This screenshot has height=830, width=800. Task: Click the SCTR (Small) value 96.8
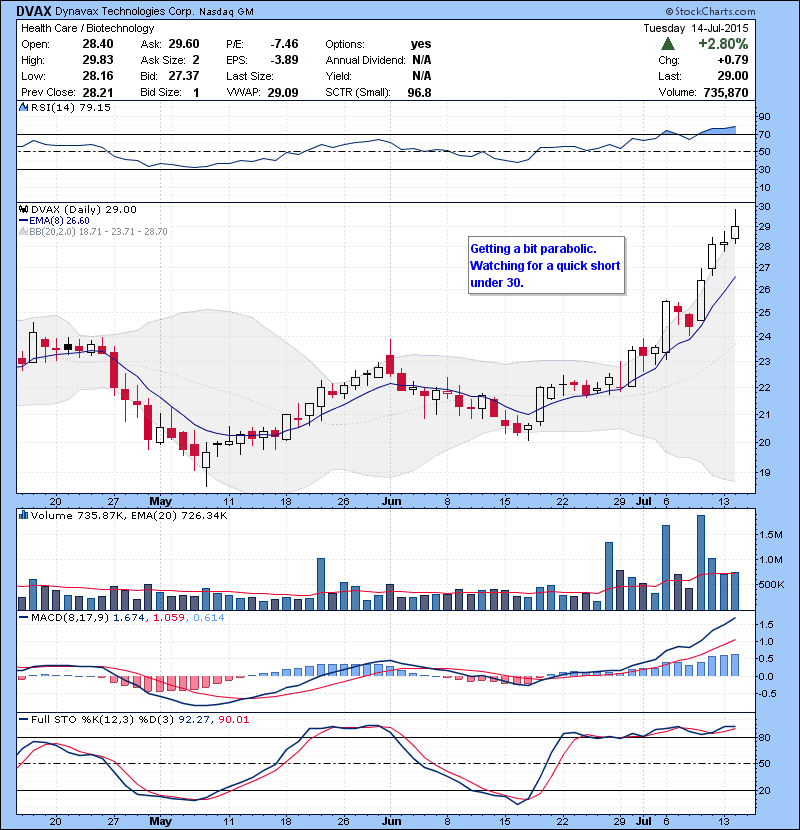point(419,93)
